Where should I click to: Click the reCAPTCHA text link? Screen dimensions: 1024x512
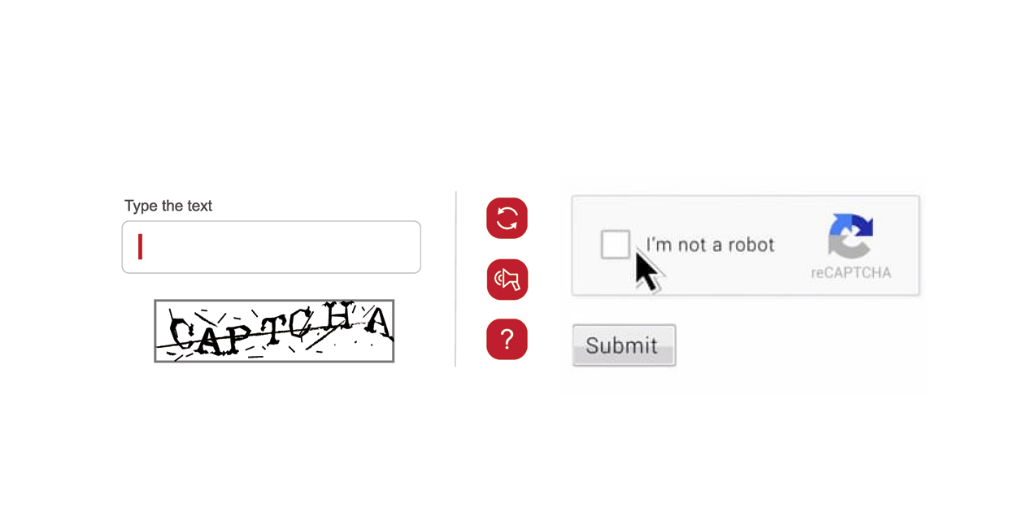point(851,273)
